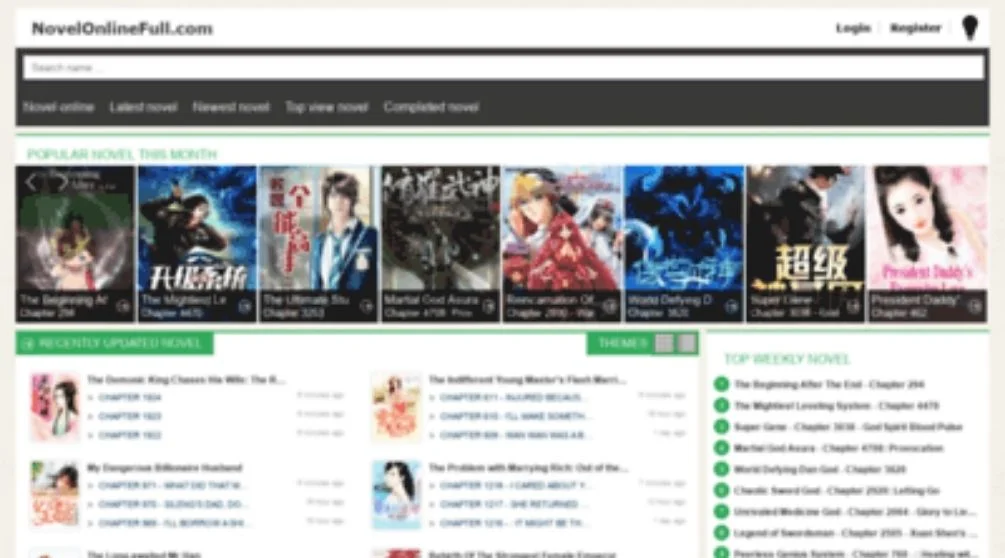The width and height of the screenshot is (1005, 558).
Task: Click the round arrow icon on Super Gene card
Action: 853,307
